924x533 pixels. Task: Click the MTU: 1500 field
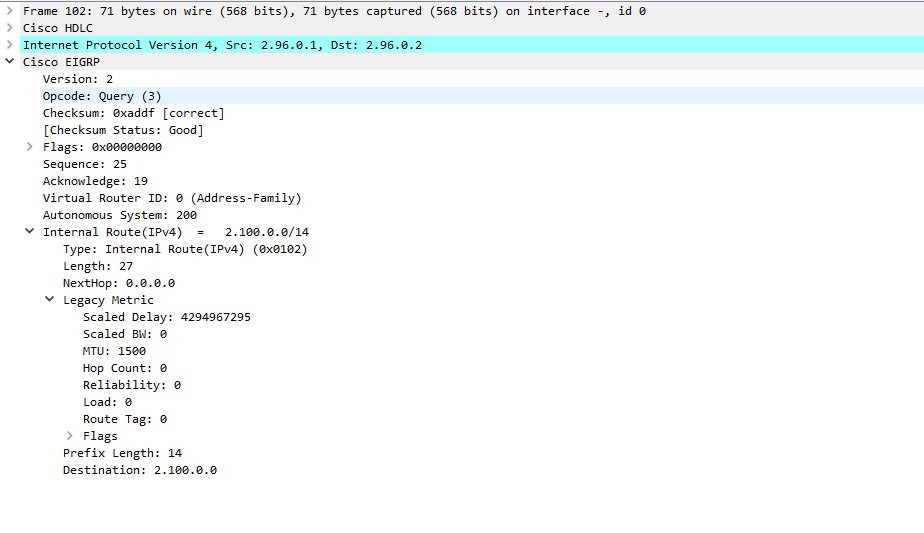pos(114,352)
